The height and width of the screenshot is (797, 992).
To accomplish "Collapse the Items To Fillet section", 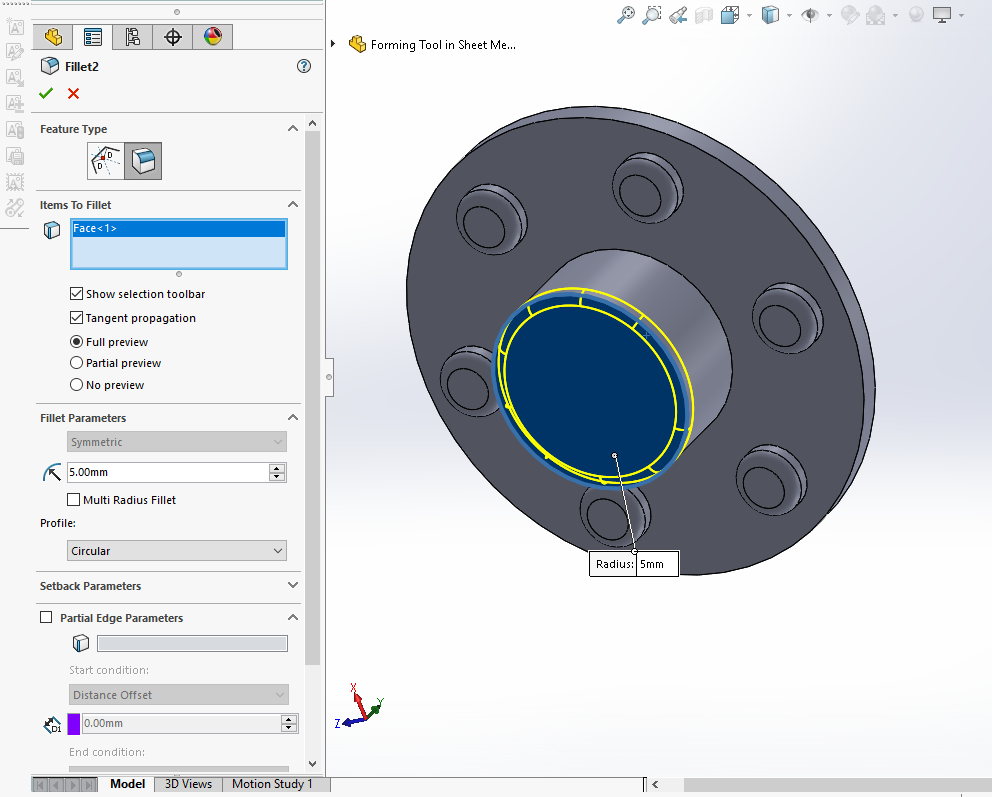I will tap(293, 205).
